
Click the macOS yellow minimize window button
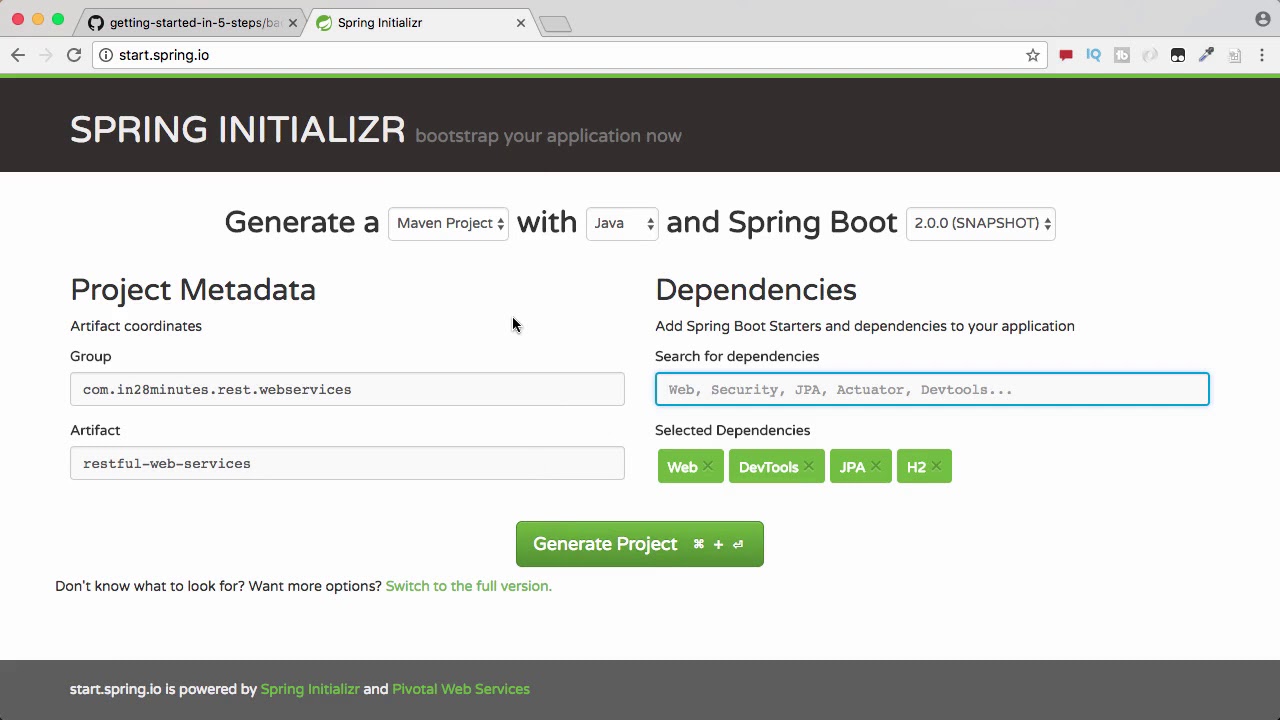pos(38,19)
